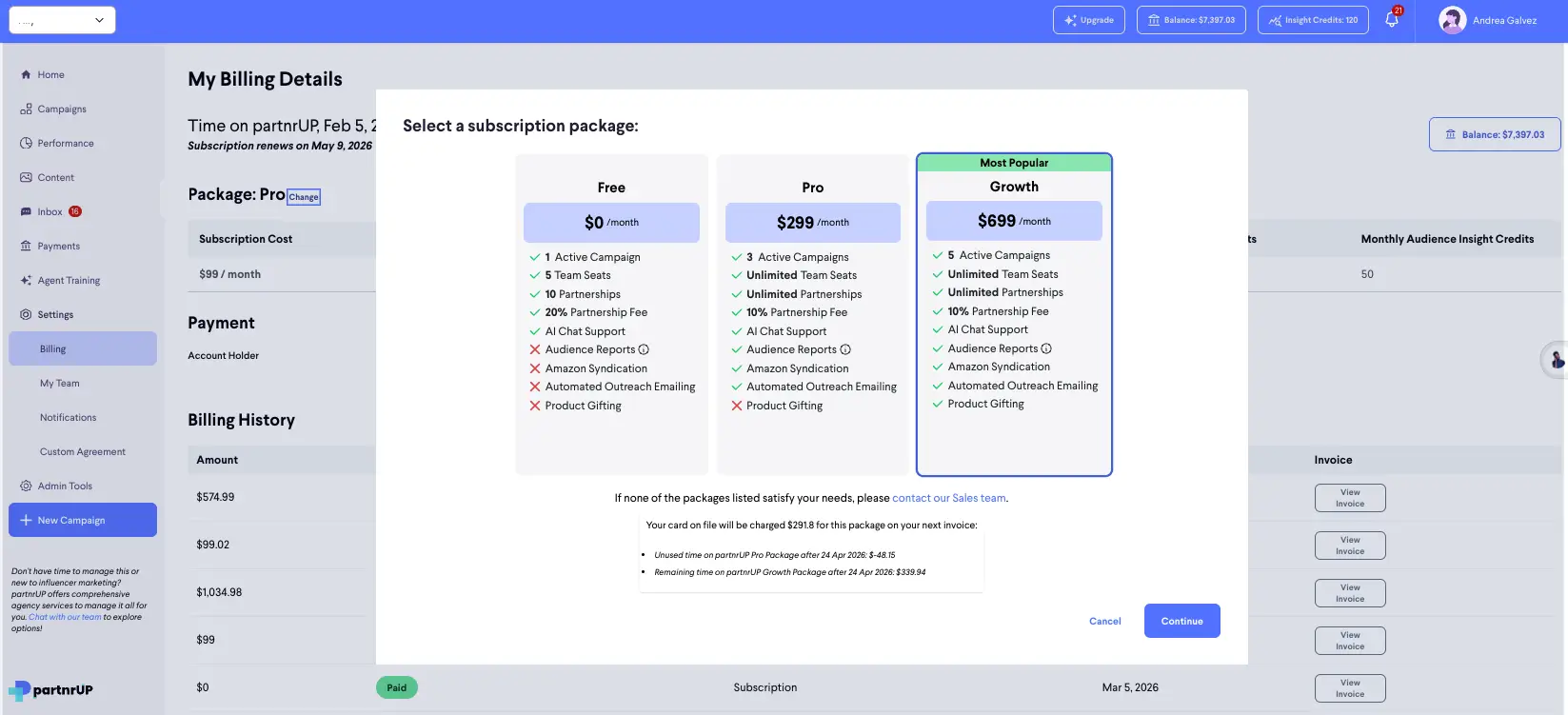Click Change next to Package: Pro
The height and width of the screenshot is (715, 1568).
coord(304,197)
